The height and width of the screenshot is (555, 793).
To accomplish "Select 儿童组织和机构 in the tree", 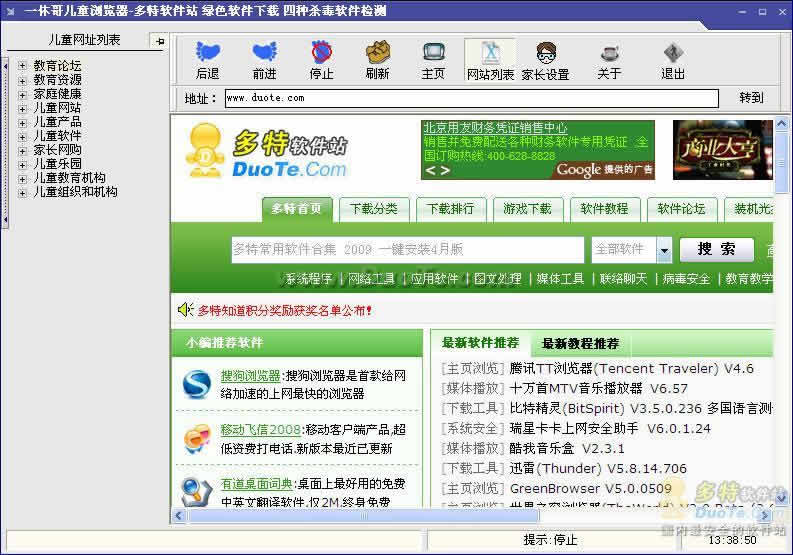I will [75, 192].
